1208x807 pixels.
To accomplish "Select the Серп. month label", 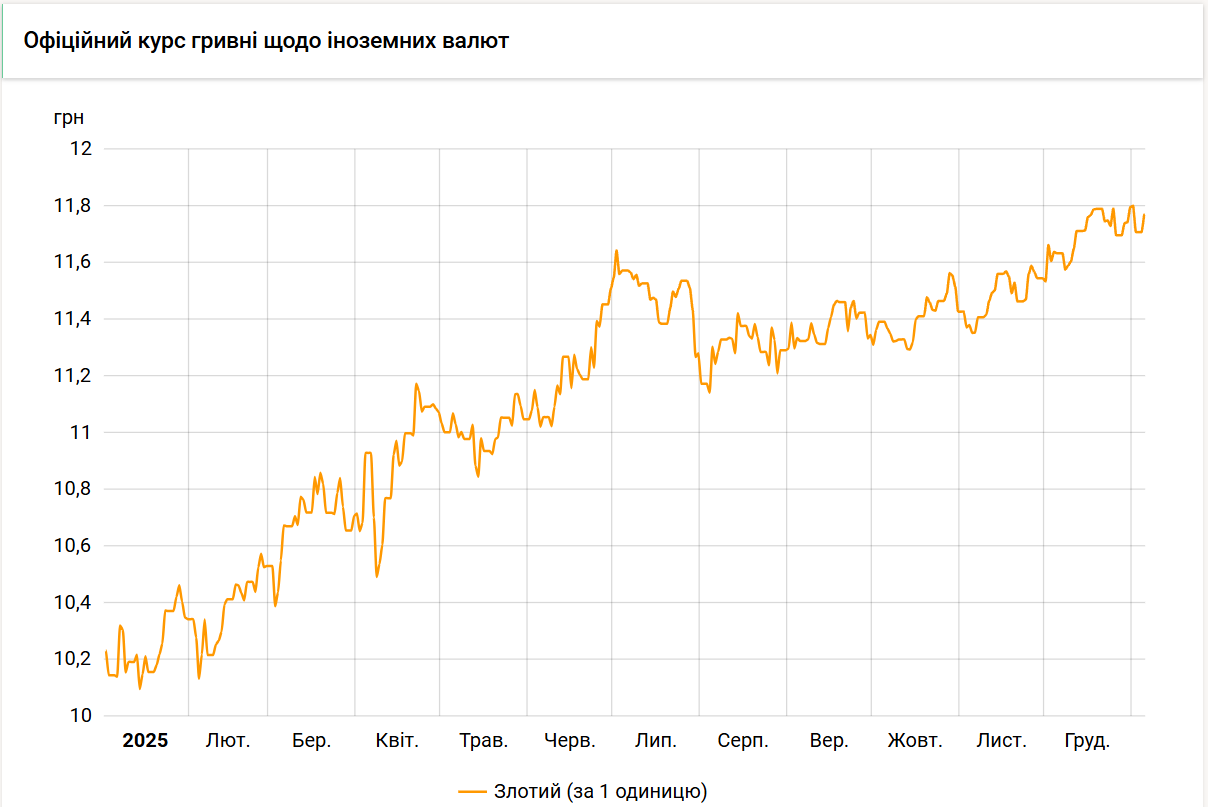I will 743,741.
